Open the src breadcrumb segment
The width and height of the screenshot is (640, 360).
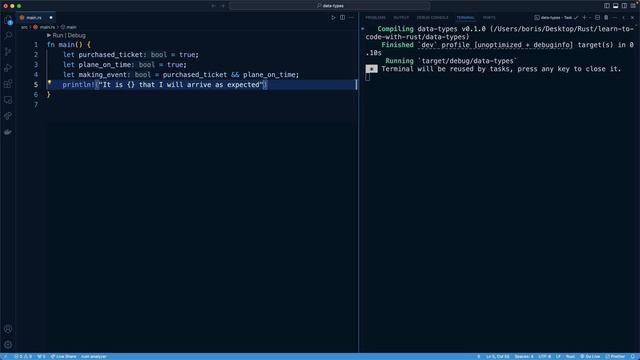click(24, 27)
